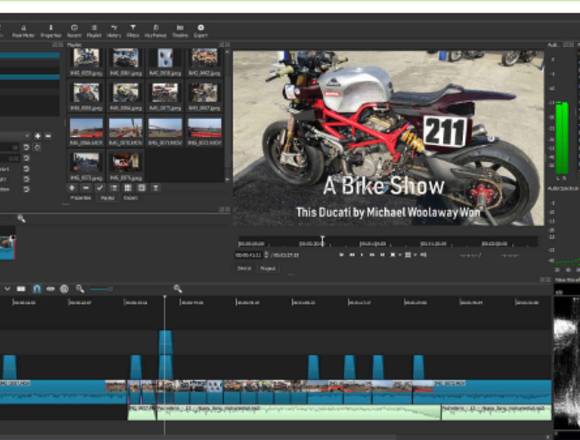Switch to the Export tab below playlist
The height and width of the screenshot is (440, 580).
(x=130, y=198)
